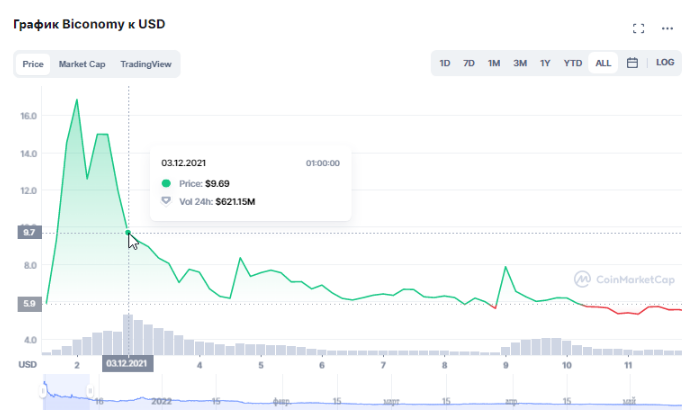
Task: Select the 7D time range
Action: (x=469, y=63)
